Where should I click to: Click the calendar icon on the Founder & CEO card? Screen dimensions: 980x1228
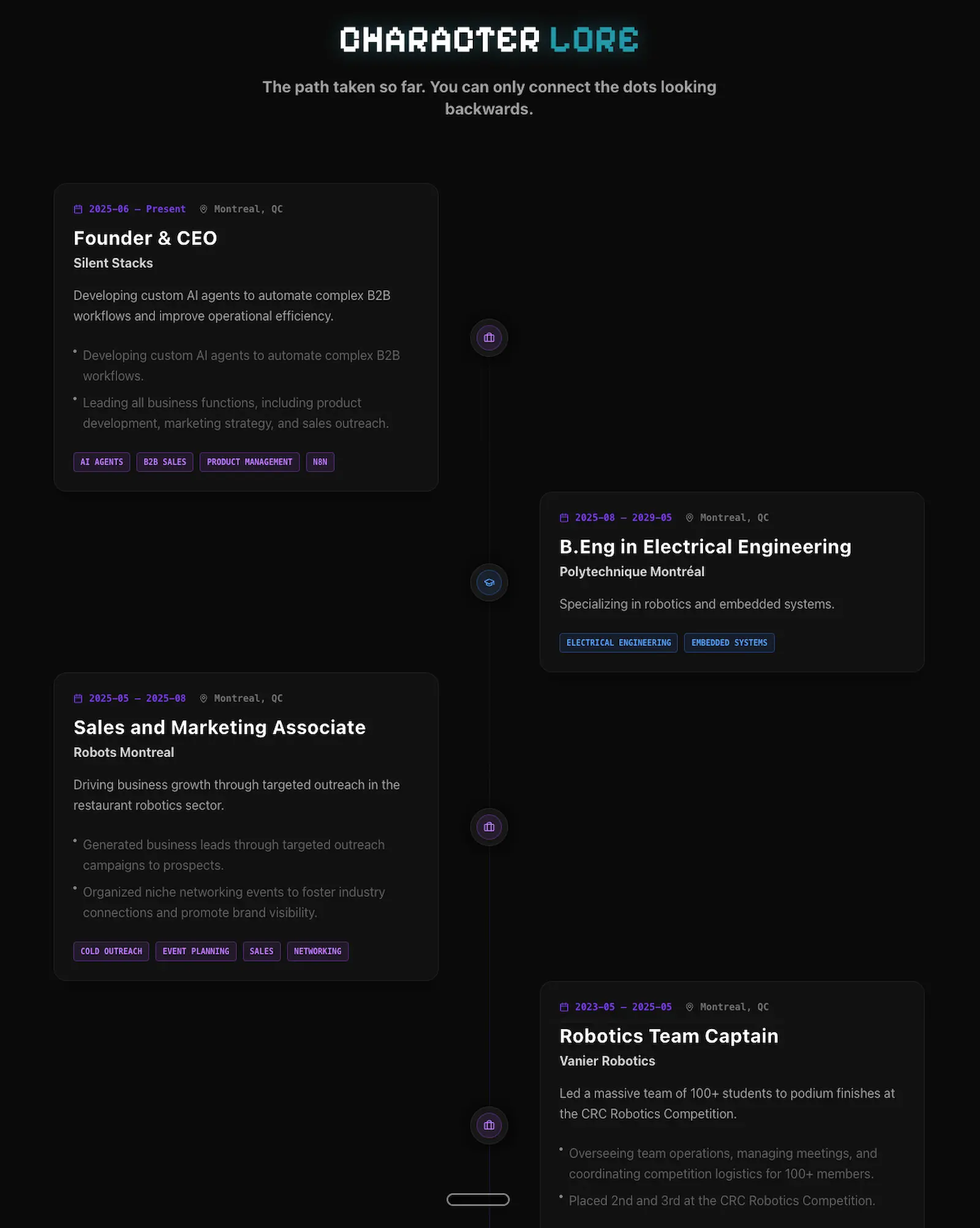[x=77, y=209]
